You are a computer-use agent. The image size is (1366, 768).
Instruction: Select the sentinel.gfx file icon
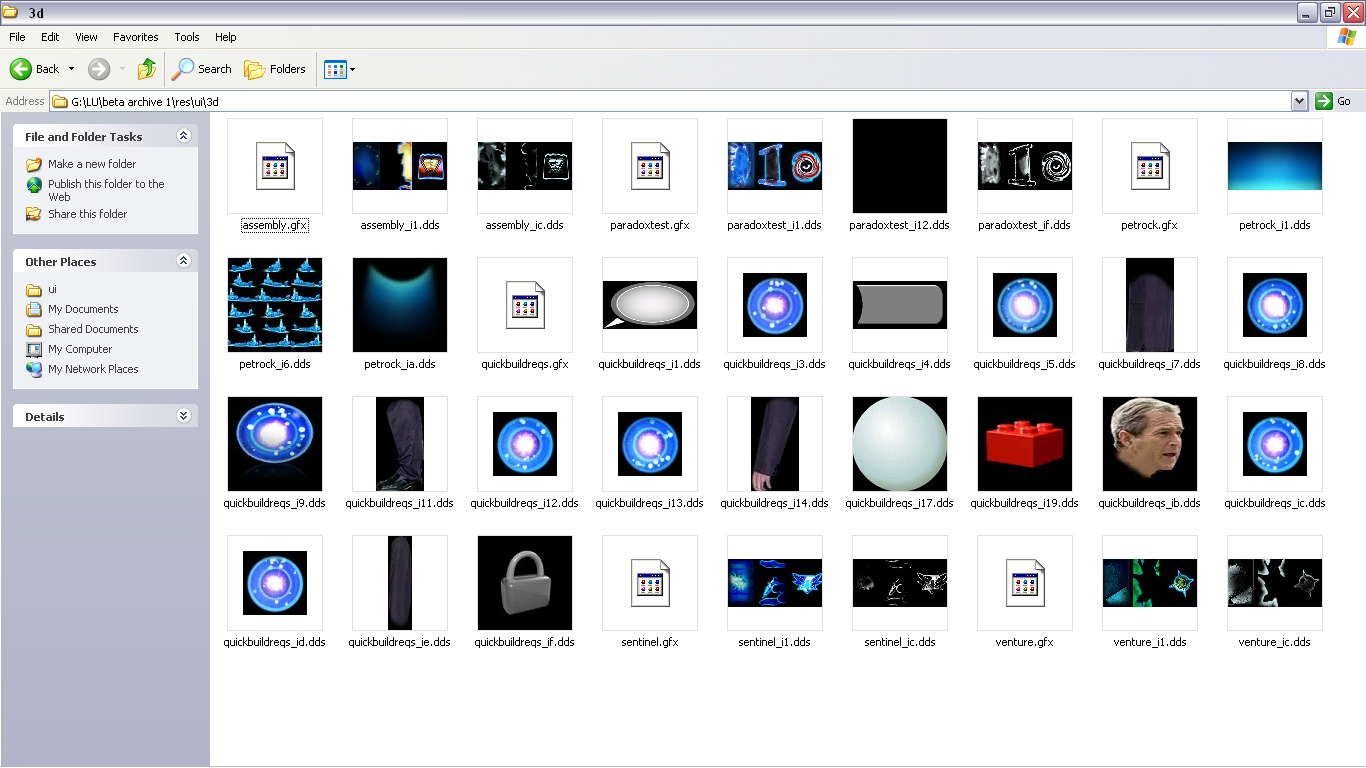pos(650,583)
